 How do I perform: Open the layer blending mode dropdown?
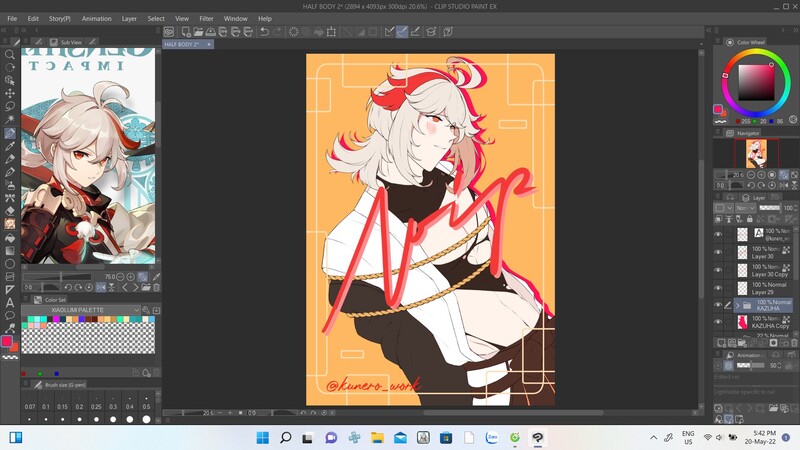coord(746,208)
